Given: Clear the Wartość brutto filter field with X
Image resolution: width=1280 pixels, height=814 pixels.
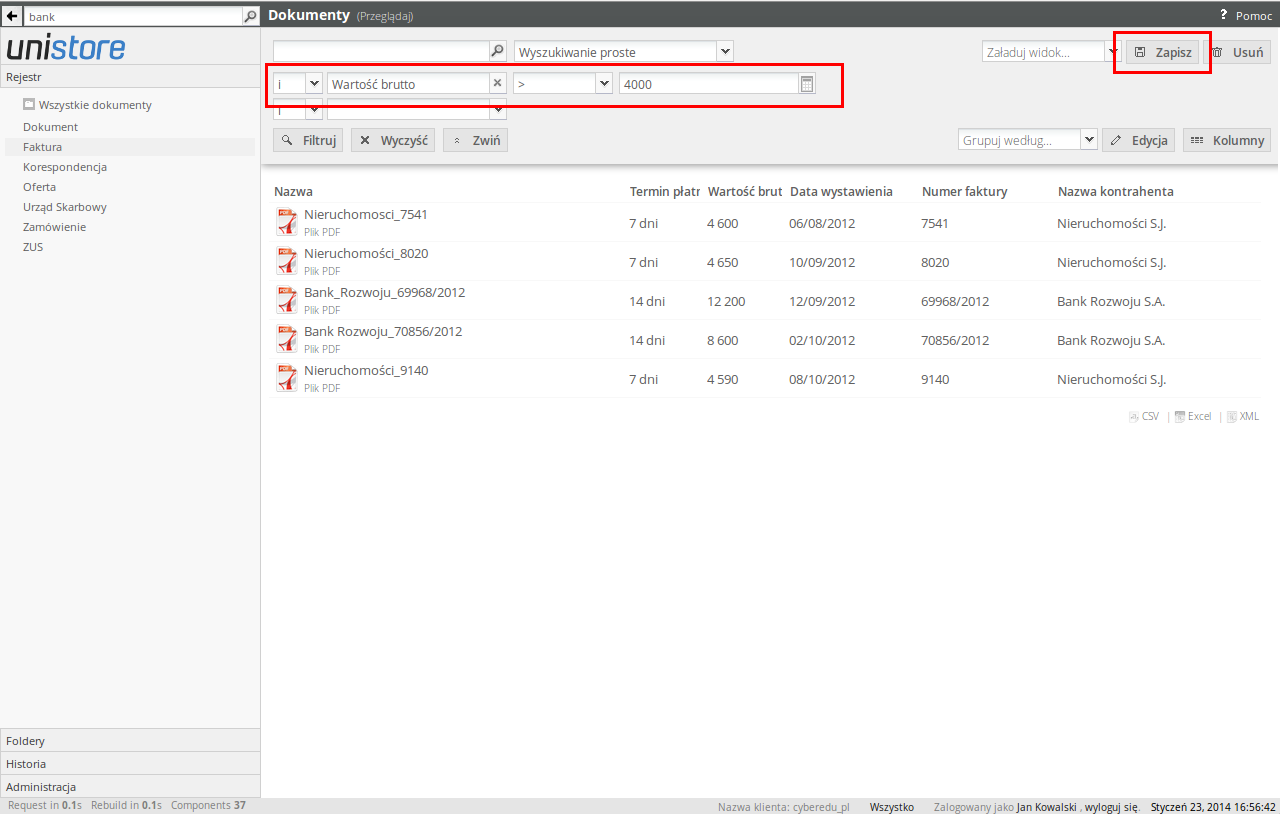Looking at the screenshot, I should 497,83.
